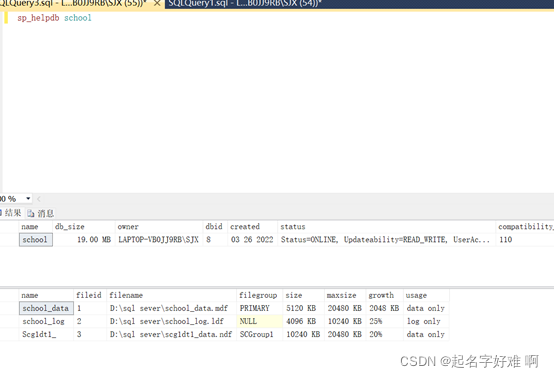Select the 4096 KB size cell
The width and height of the screenshot is (554, 378).
tap(303, 321)
